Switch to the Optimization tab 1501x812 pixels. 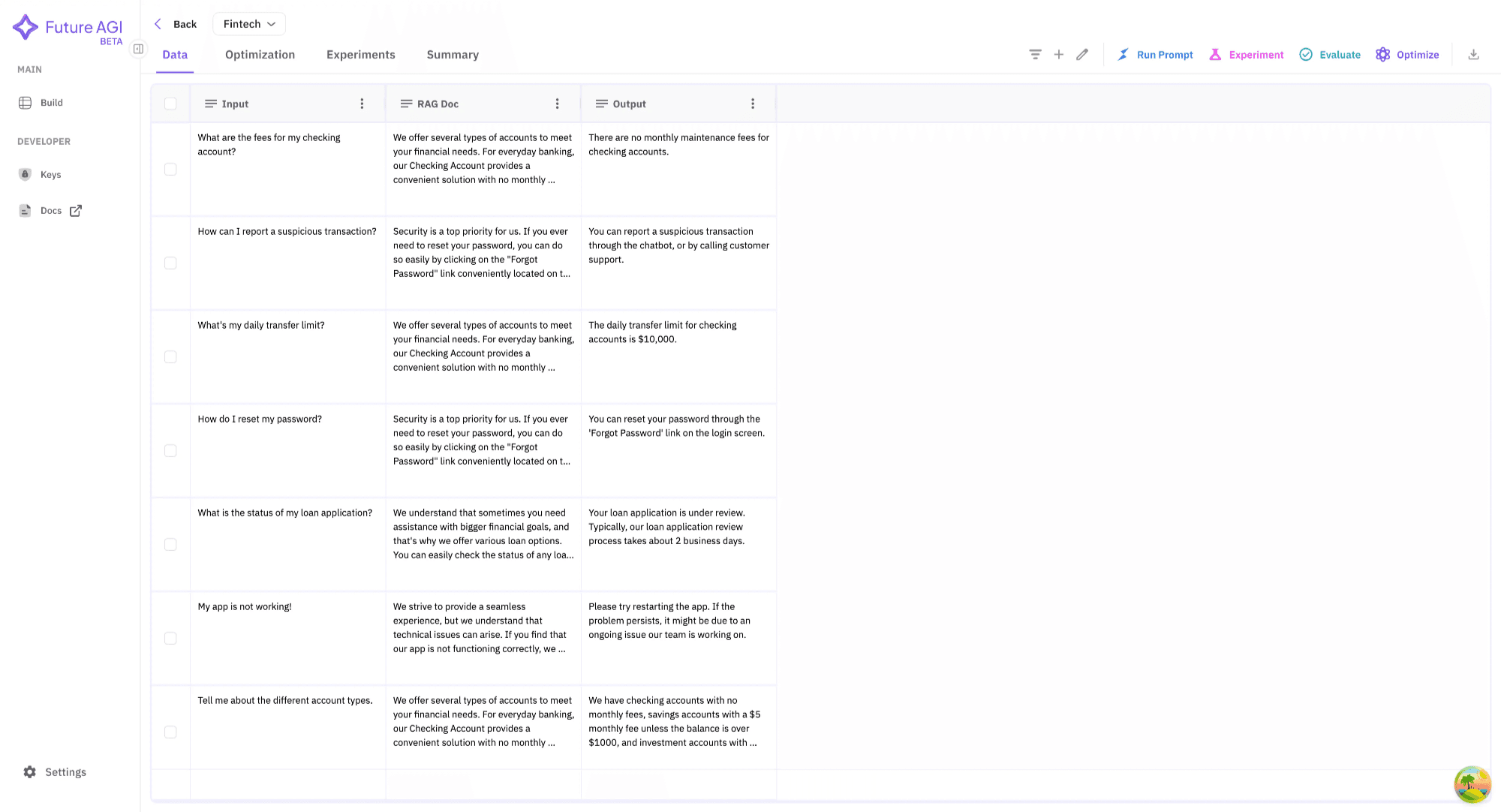pos(260,55)
